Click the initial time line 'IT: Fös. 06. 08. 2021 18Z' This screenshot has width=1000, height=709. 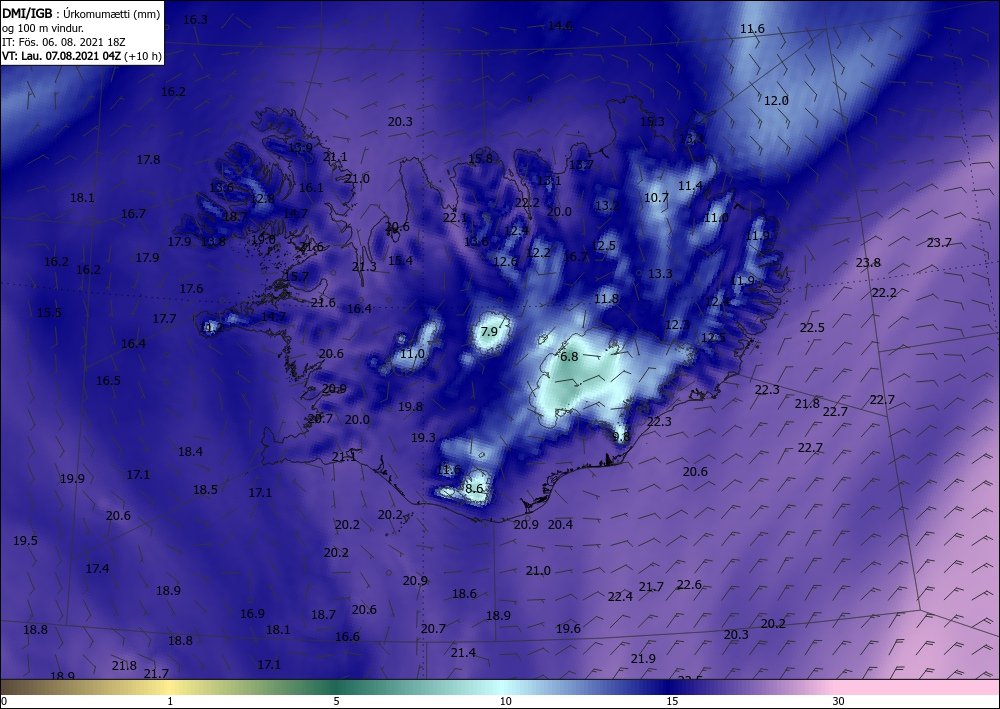(x=64, y=42)
